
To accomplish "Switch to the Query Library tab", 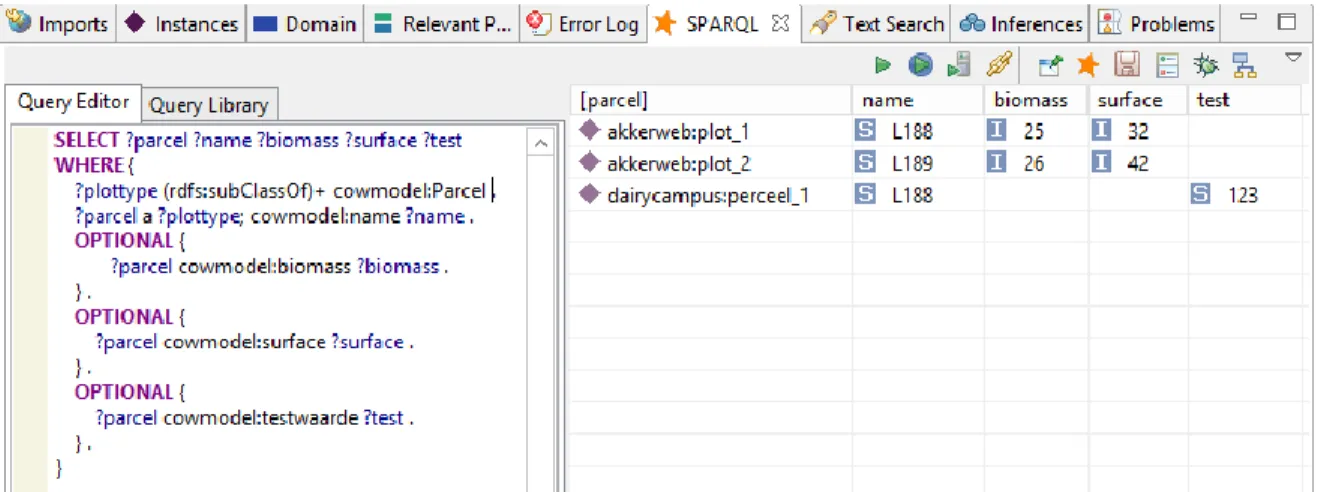I will (x=209, y=105).
